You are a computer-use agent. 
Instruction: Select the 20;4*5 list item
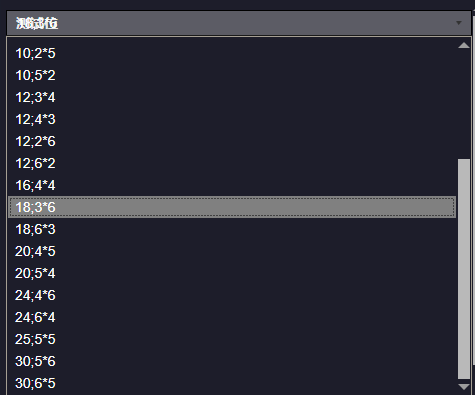[232, 251]
